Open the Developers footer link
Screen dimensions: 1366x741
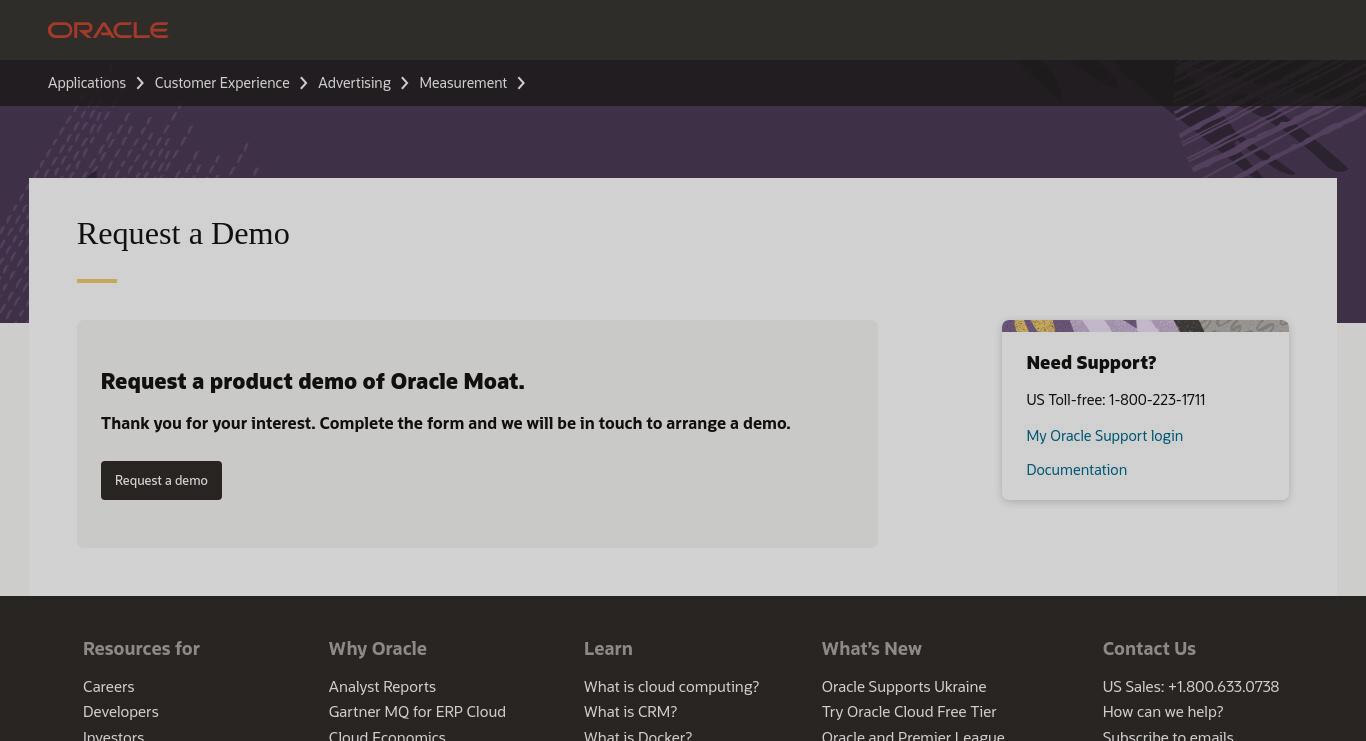pos(120,712)
